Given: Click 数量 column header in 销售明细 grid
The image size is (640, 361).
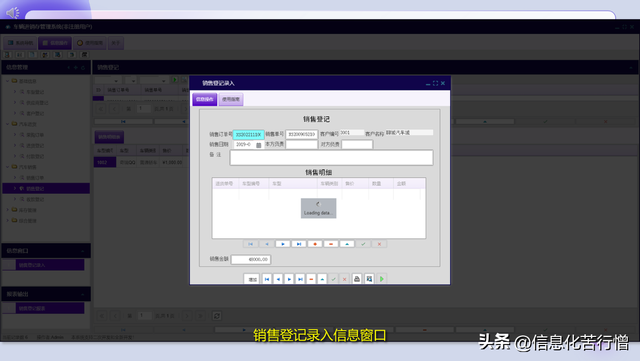Looking at the screenshot, I should (x=381, y=184).
